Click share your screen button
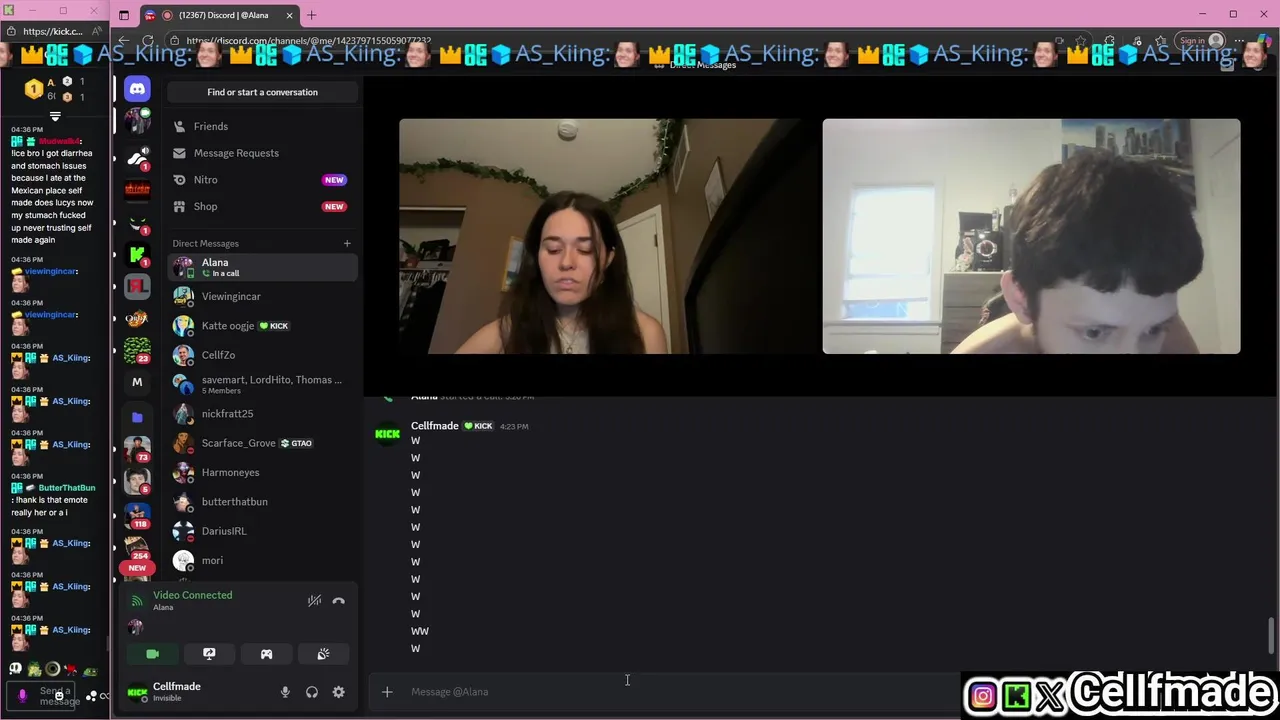The image size is (1280, 720). coord(209,654)
